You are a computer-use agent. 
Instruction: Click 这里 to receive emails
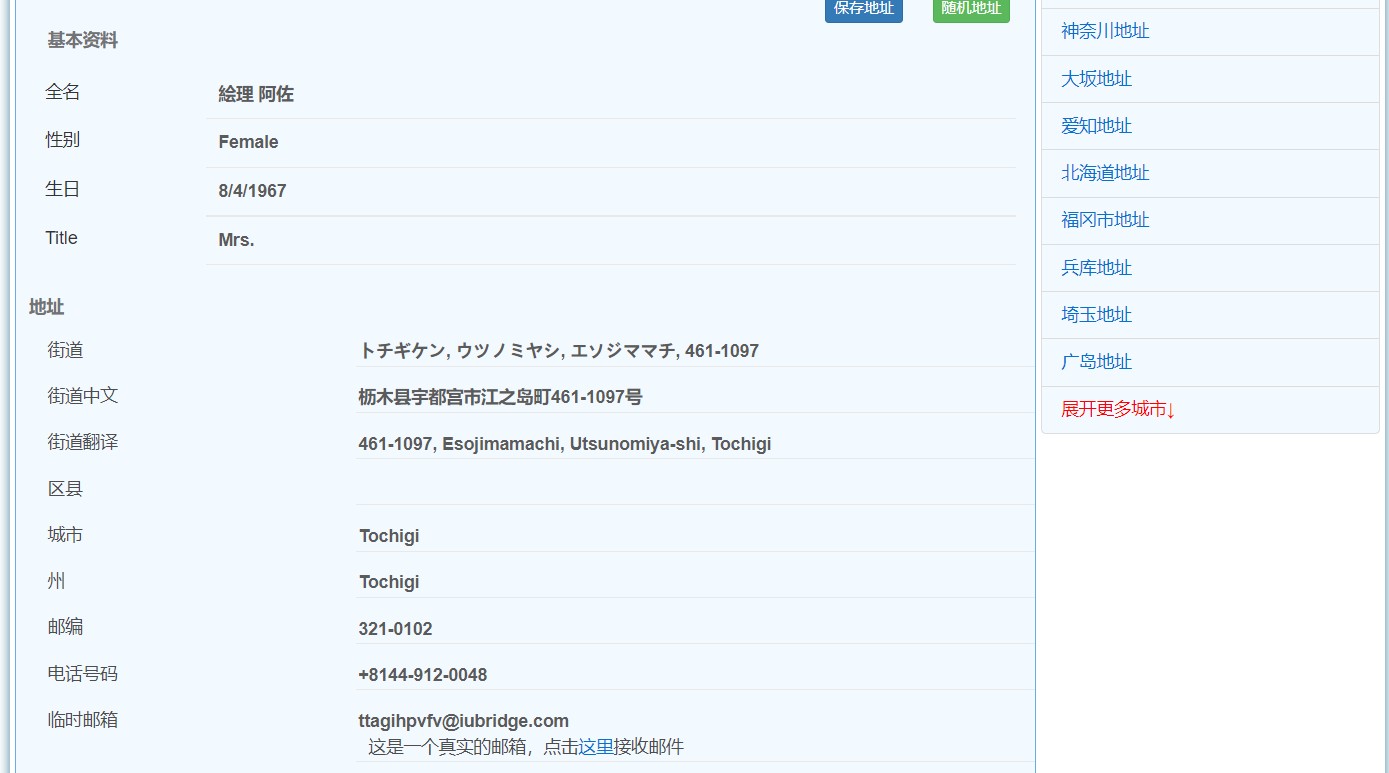pyautogui.click(x=594, y=746)
